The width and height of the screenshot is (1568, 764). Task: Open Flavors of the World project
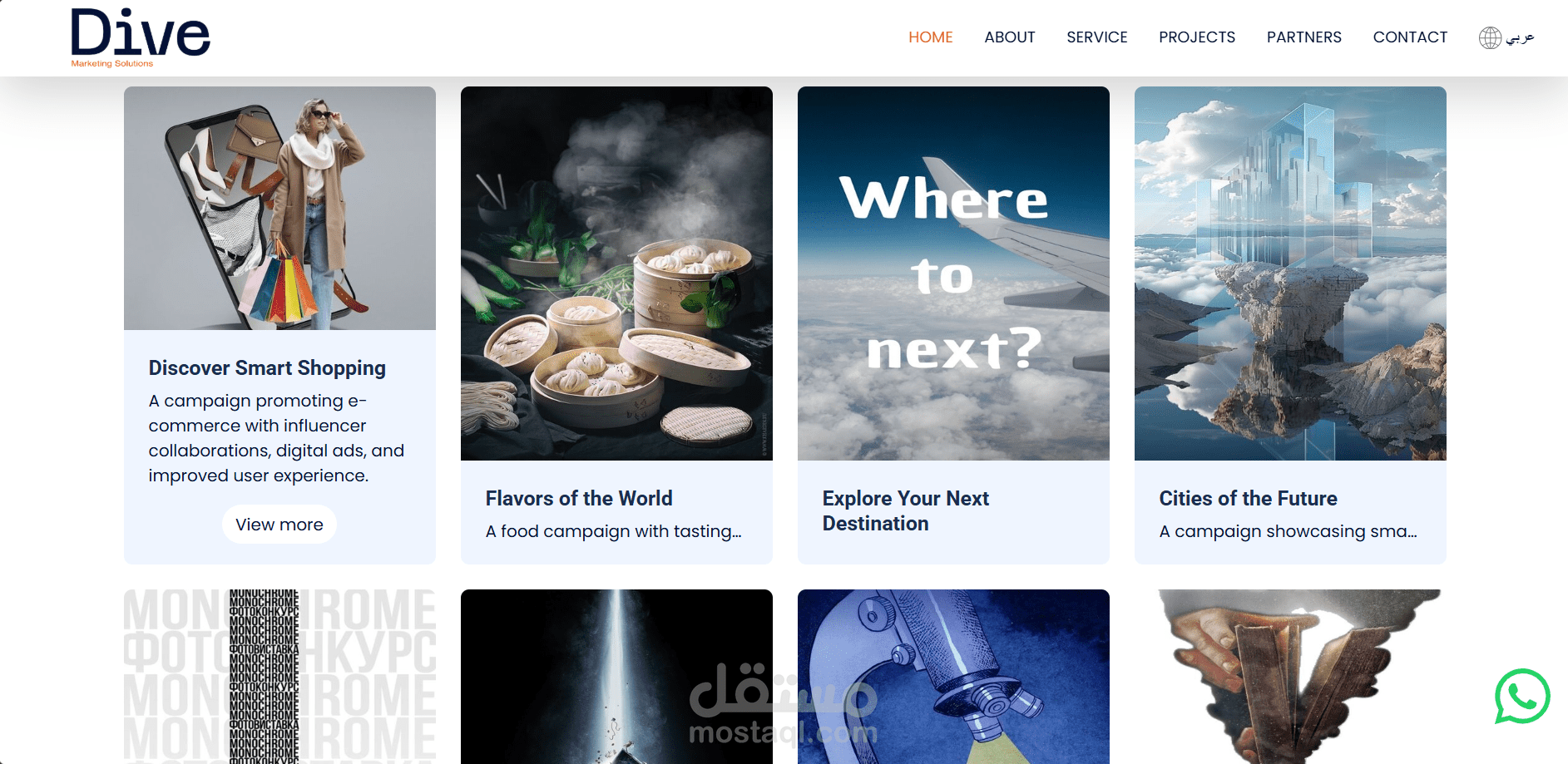click(x=579, y=499)
